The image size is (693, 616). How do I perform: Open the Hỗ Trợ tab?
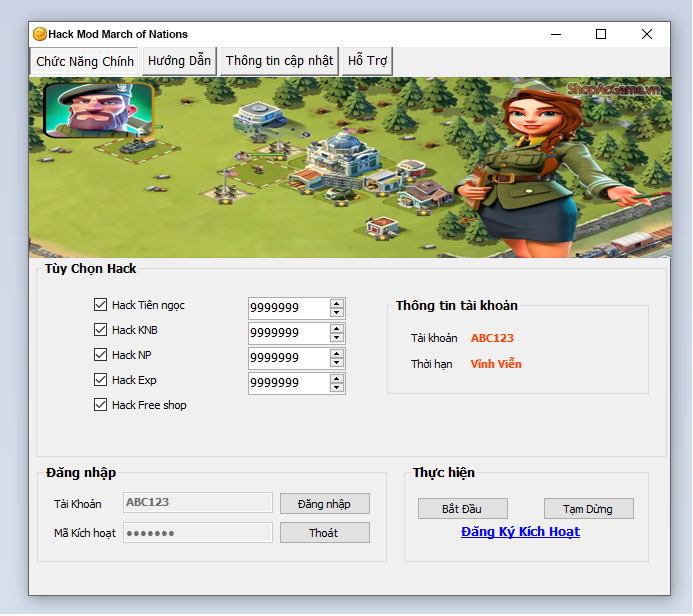point(367,61)
